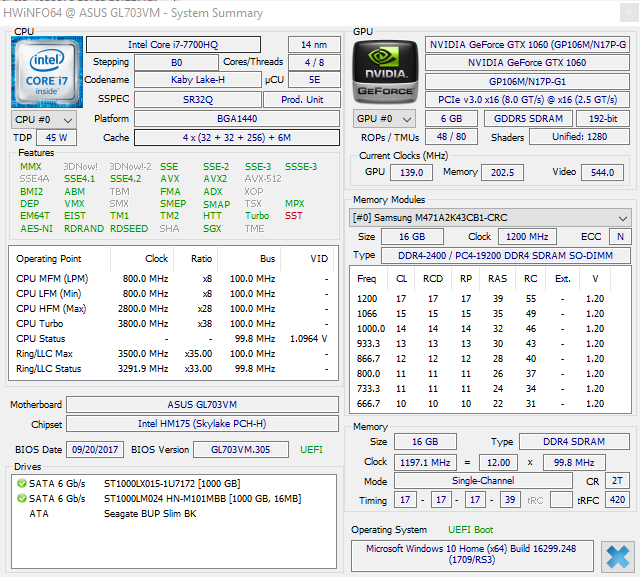The height and width of the screenshot is (577, 640).
Task: Click the Windows 10 Home build value
Action: point(472,554)
